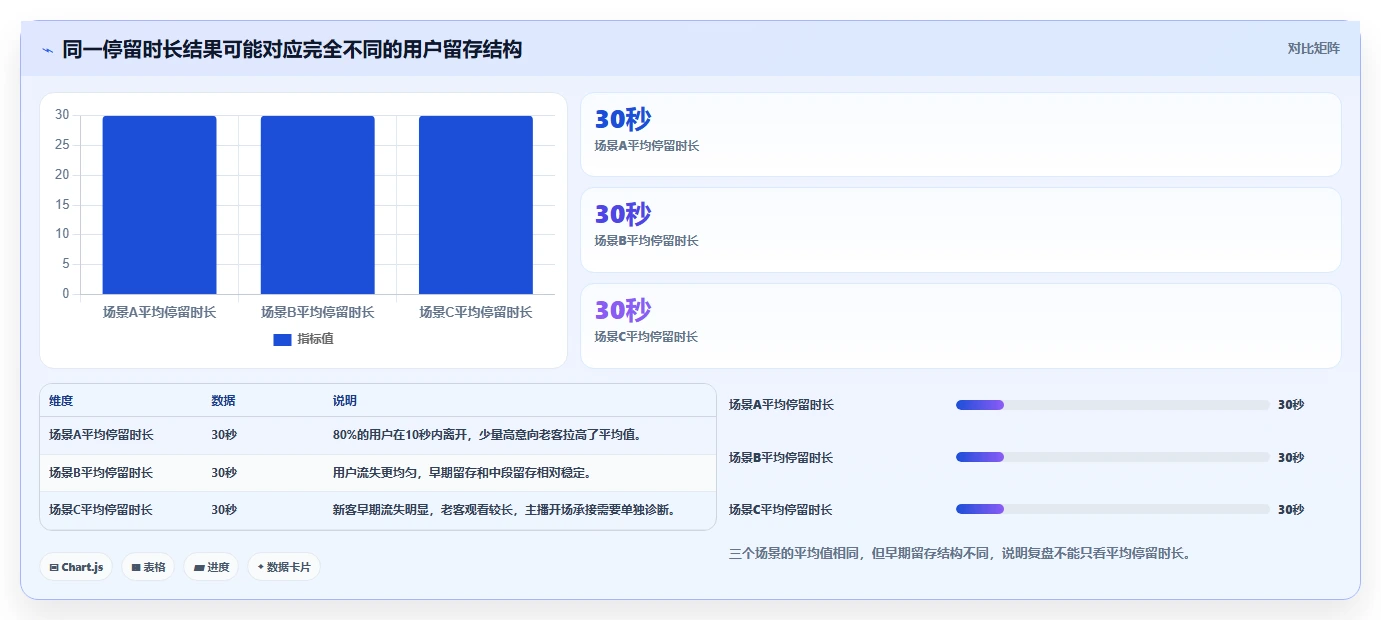The image size is (1381, 620).
Task: Click the 场景A平均停留时长 x-axis label under chart
Action: [159, 312]
